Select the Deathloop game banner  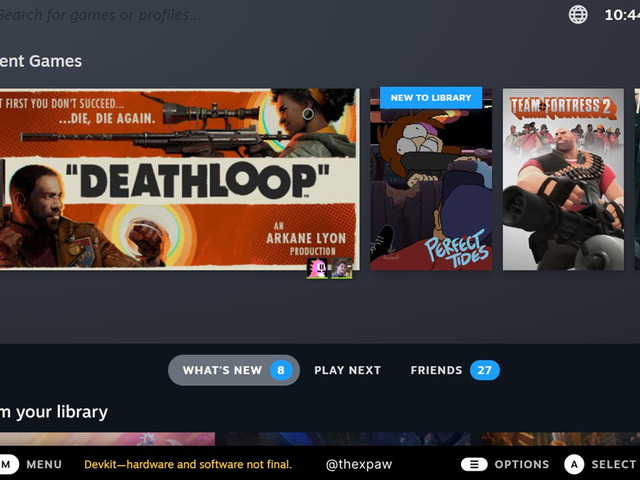[x=178, y=178]
